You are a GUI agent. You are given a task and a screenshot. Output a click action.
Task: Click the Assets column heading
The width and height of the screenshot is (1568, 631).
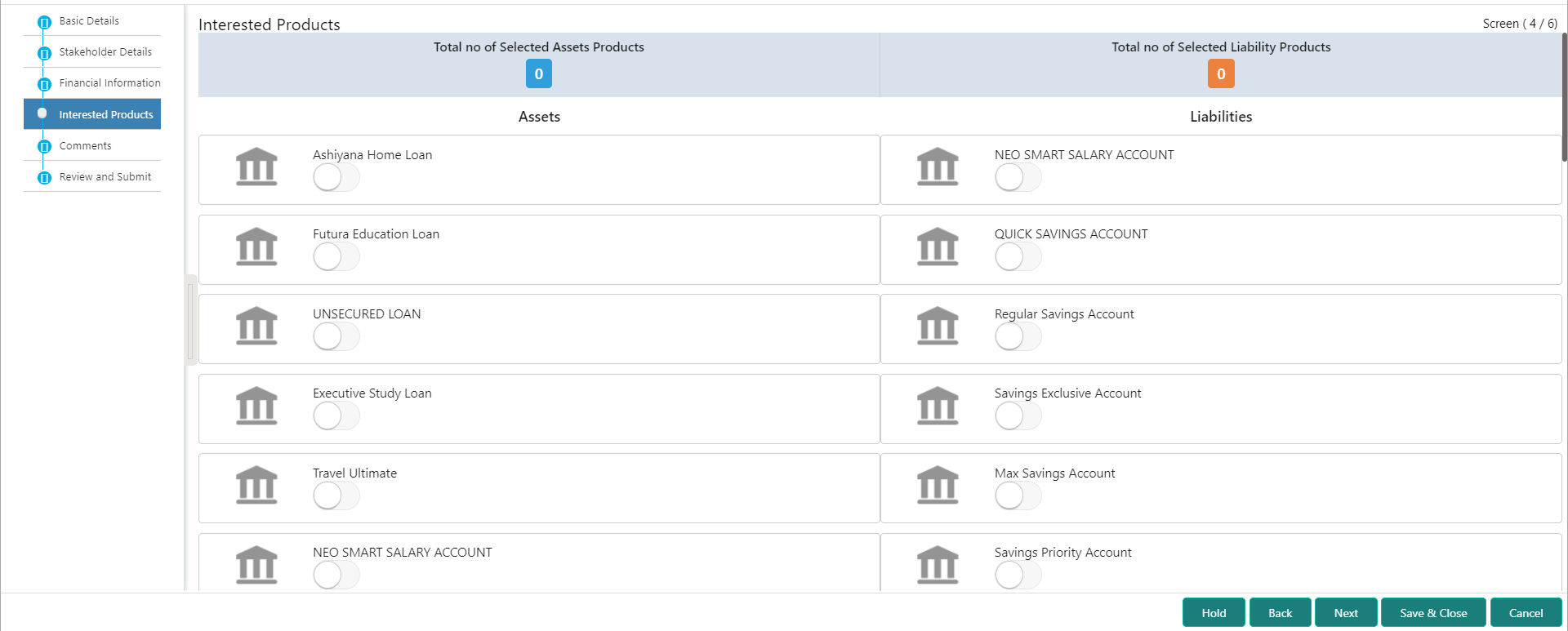click(539, 117)
